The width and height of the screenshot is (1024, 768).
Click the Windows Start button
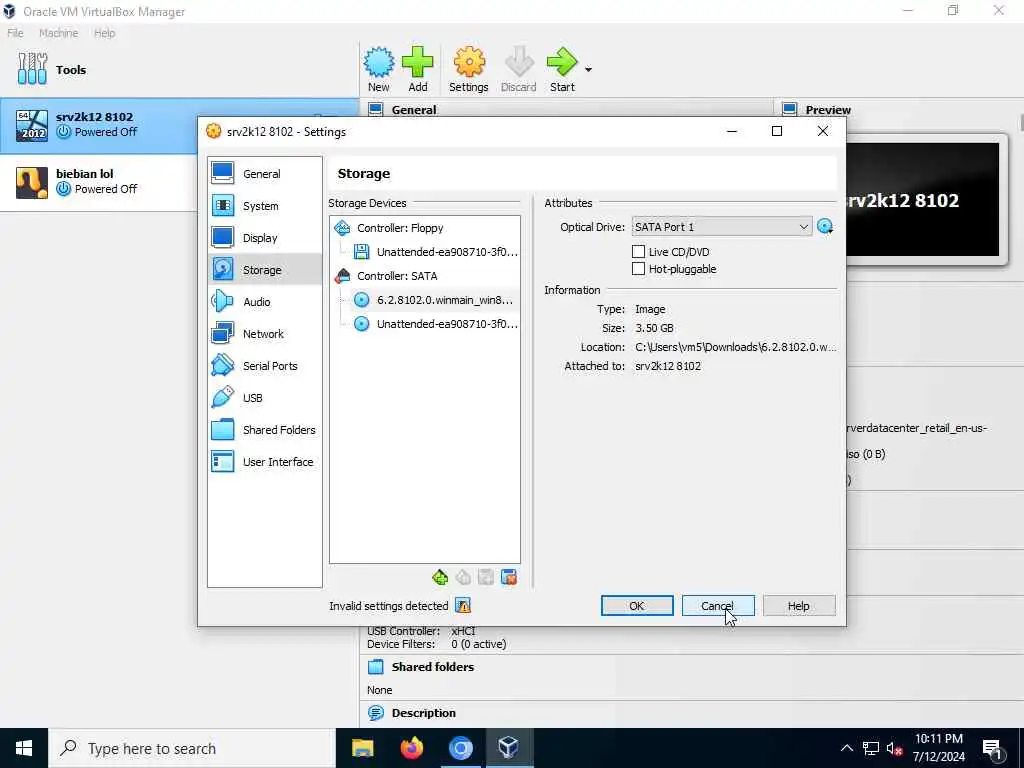click(x=24, y=748)
